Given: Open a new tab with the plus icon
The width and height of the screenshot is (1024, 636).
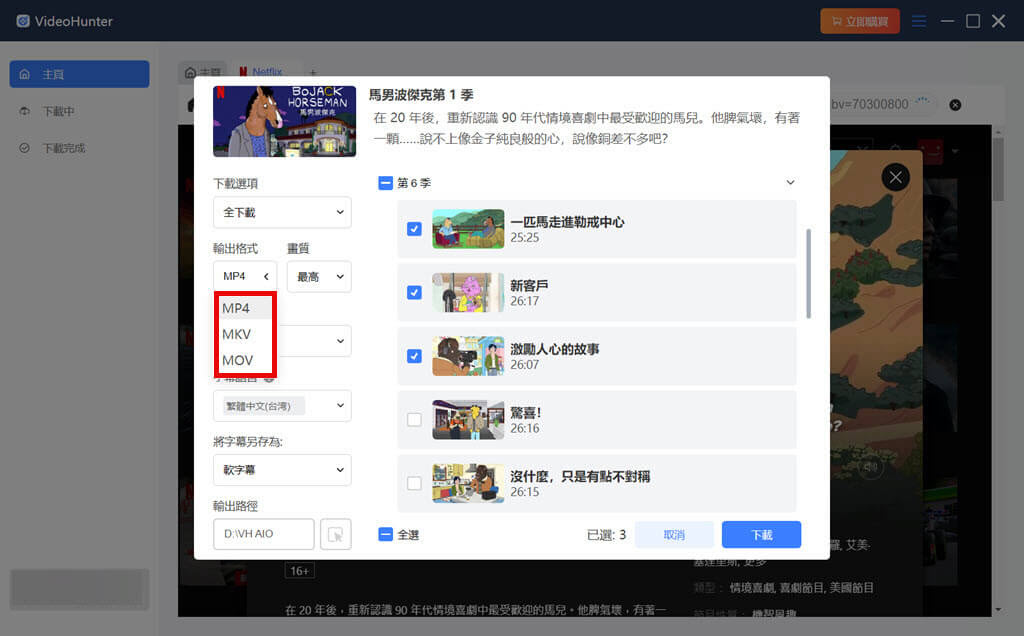Looking at the screenshot, I should pos(312,72).
